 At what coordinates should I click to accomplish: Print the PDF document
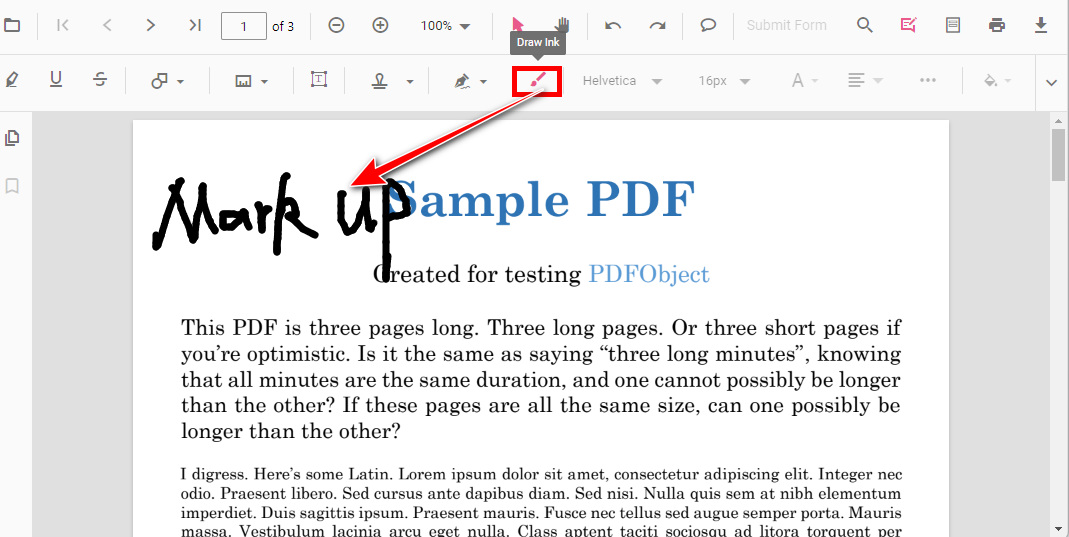(997, 25)
